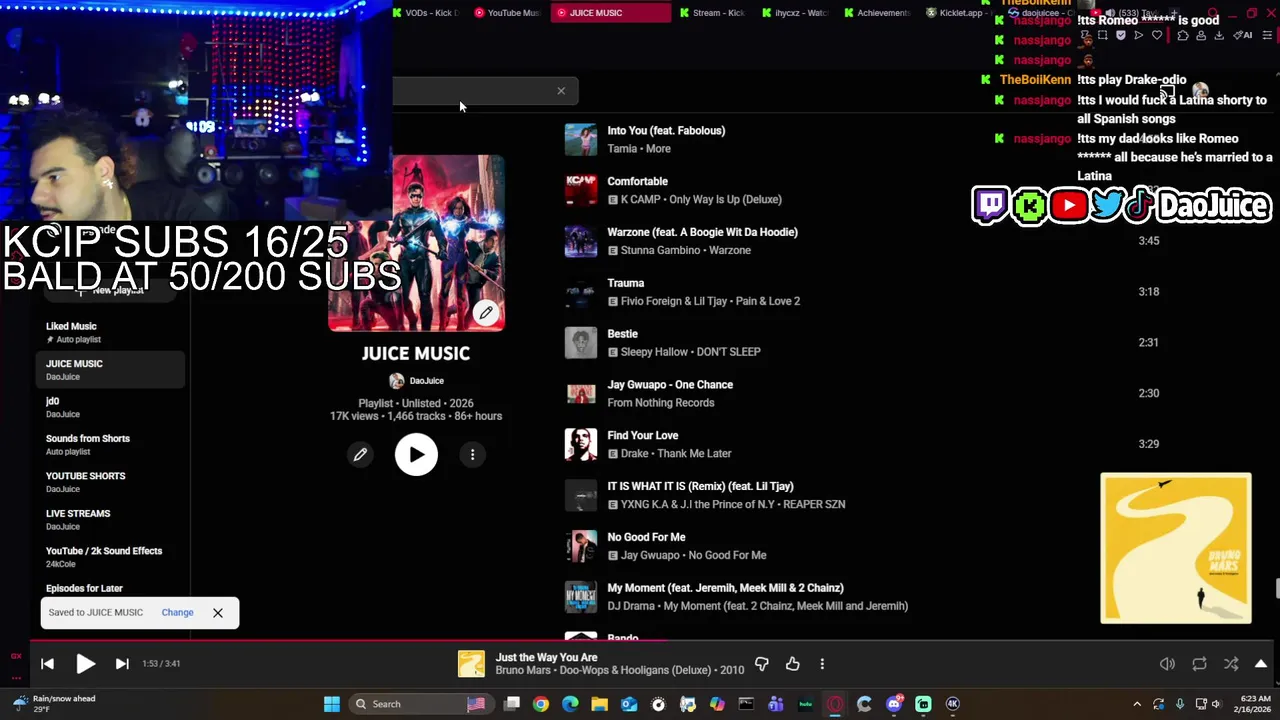Click into the search input field

click(x=470, y=91)
